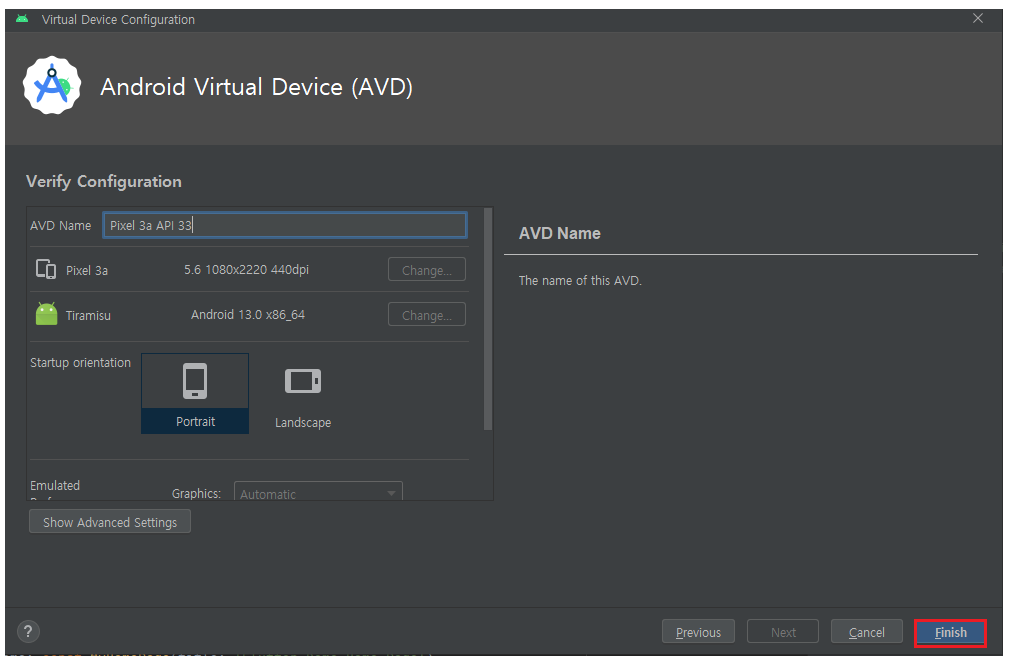Go back with the Previous button
1012x665 pixels.
click(698, 632)
